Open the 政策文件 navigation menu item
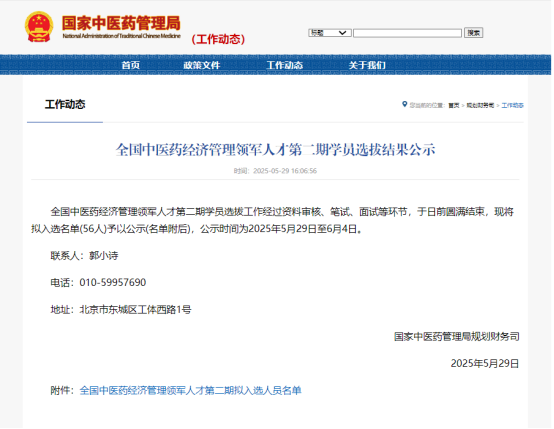554x429 pixels. [x=201, y=65]
